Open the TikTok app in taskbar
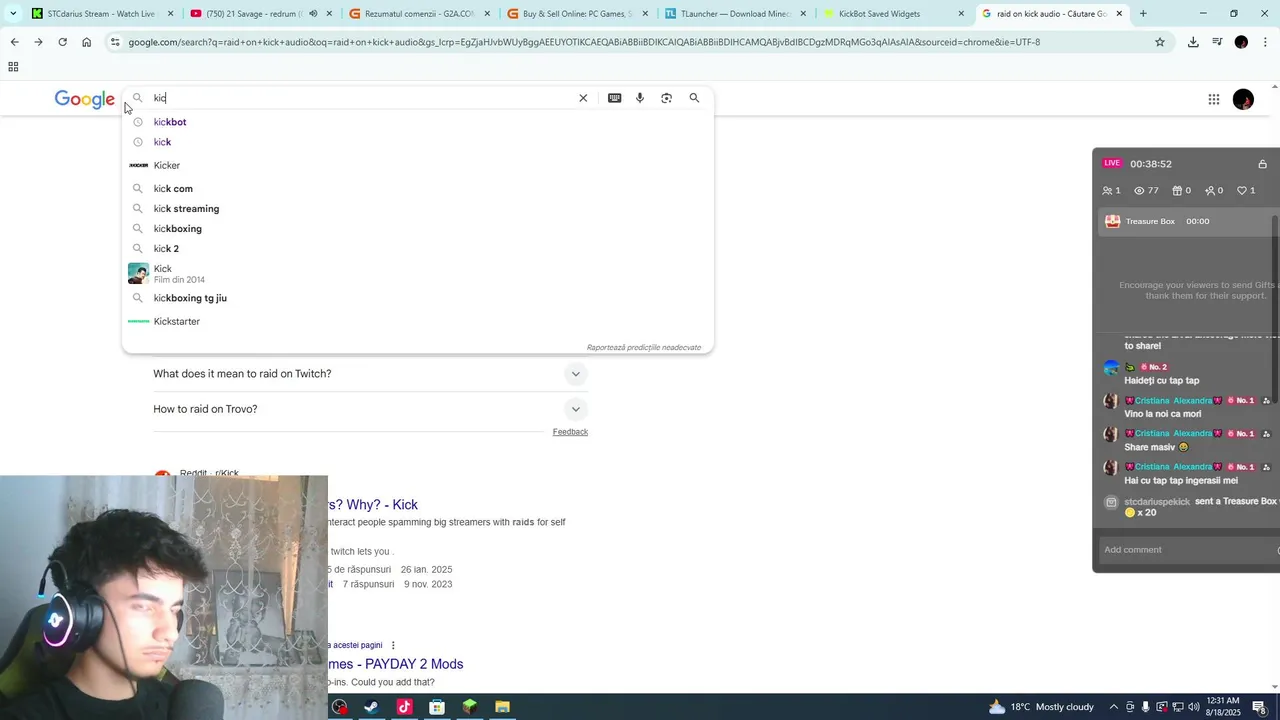The image size is (1280, 720). [x=404, y=707]
